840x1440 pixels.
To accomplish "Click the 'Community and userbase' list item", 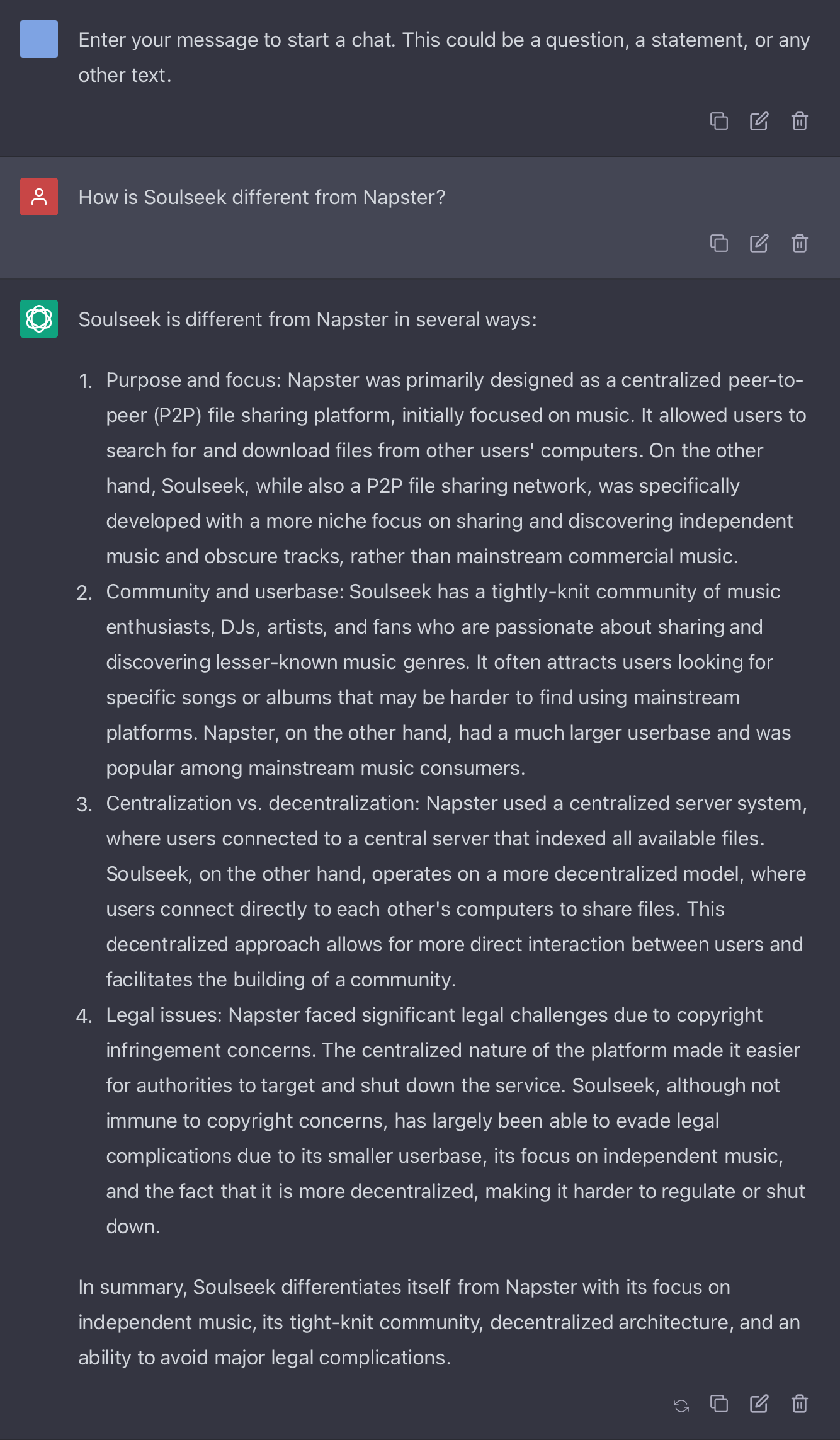I will click(448, 680).
